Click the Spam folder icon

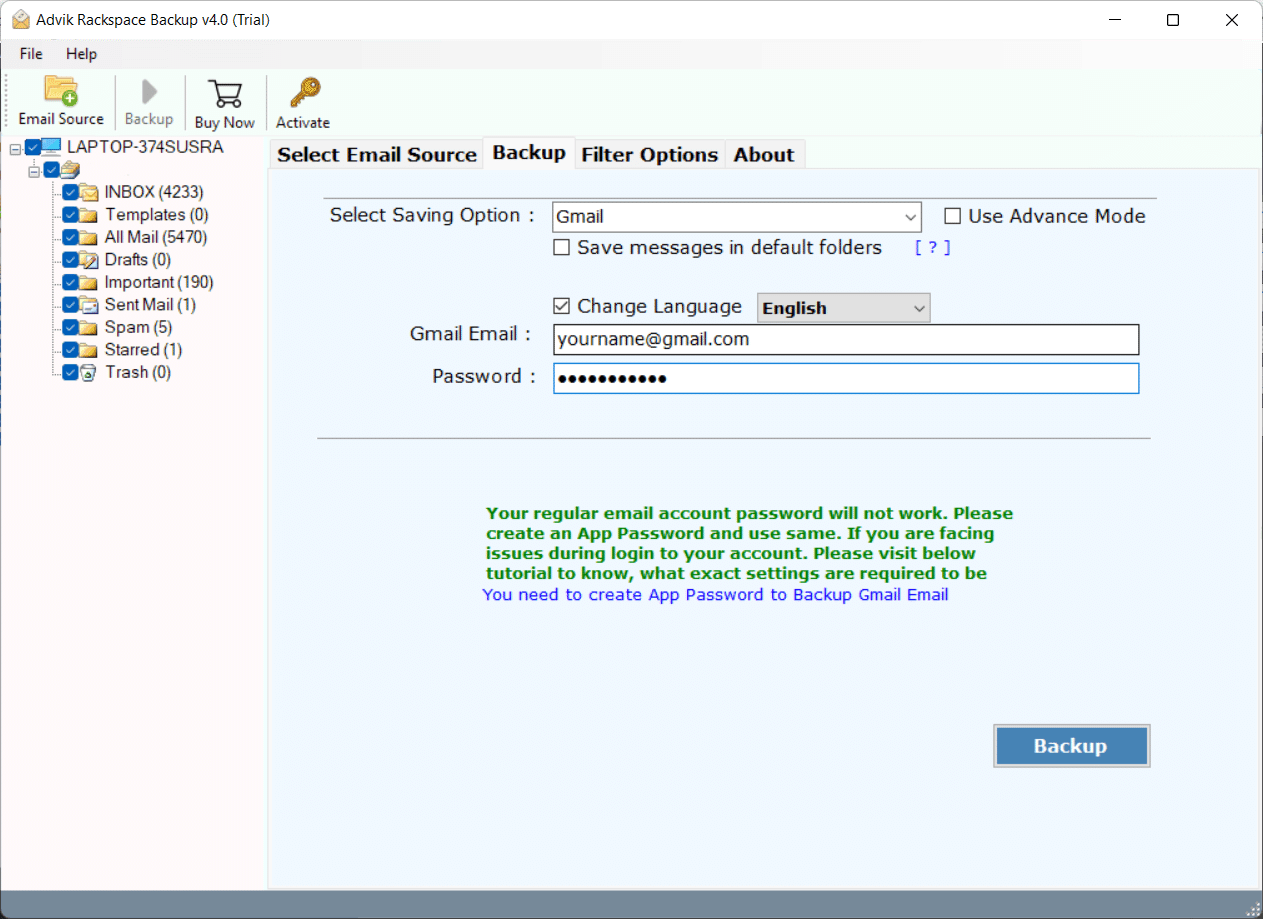coord(89,327)
